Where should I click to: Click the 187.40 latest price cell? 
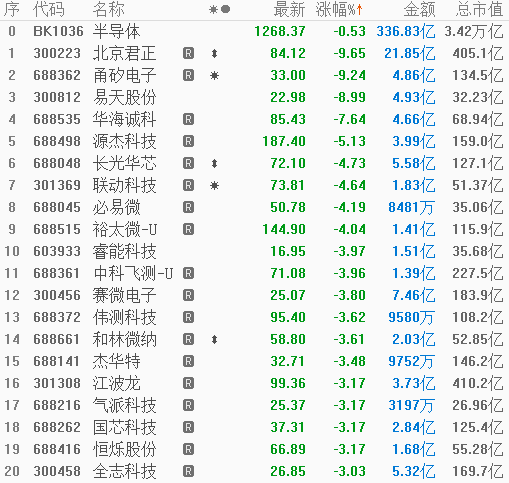[284, 141]
